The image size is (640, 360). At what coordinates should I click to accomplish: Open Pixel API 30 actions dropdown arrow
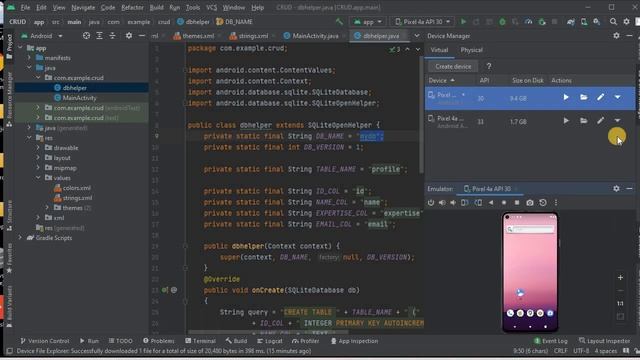click(x=618, y=97)
